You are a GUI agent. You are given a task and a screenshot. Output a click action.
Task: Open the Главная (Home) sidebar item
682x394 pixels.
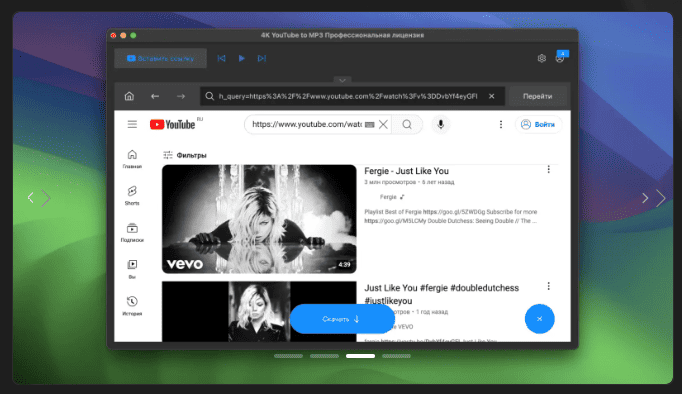tap(132, 159)
